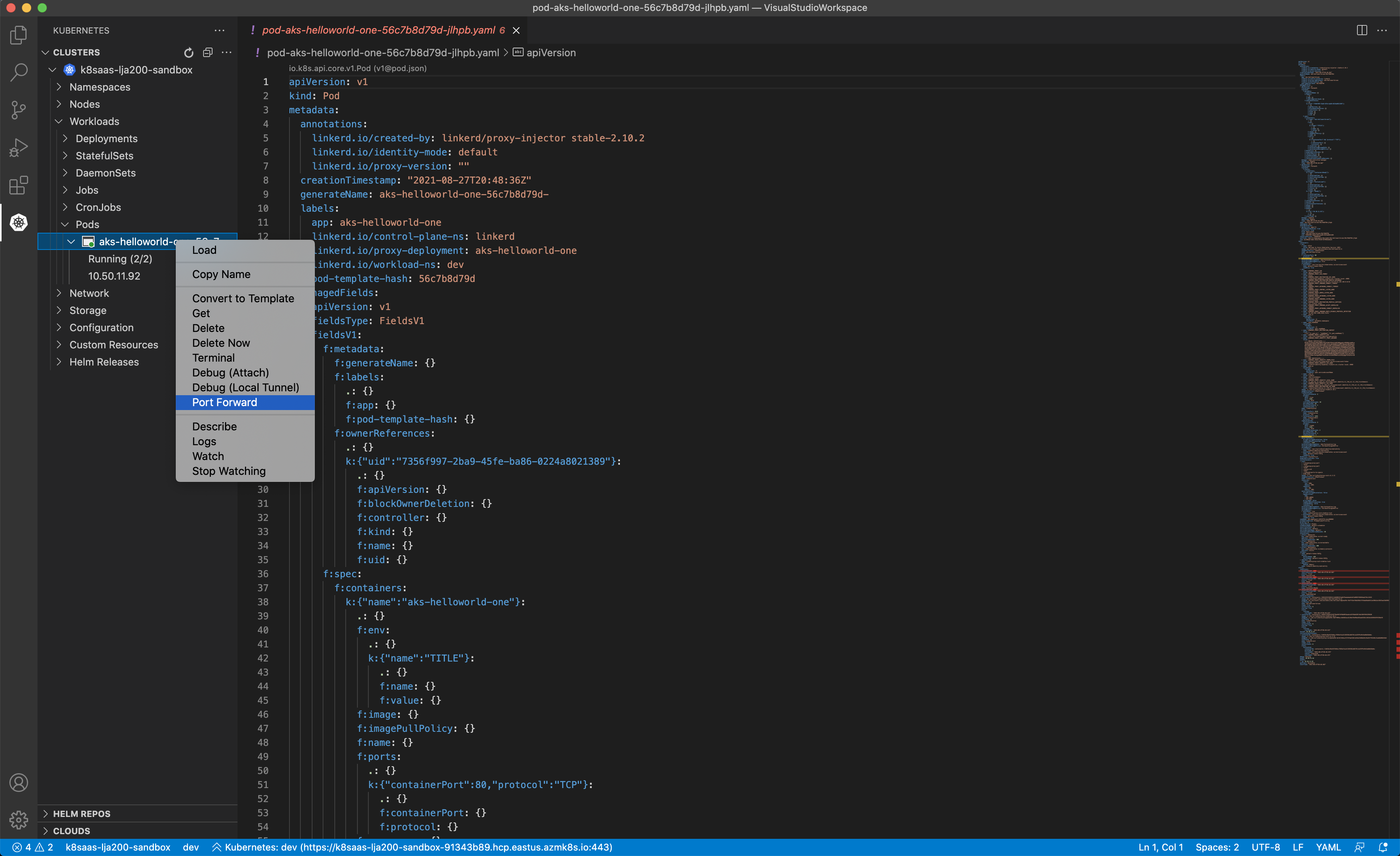Viewport: 1400px width, 856px height.
Task: Expand the CLOUDS section
Action: (x=45, y=831)
